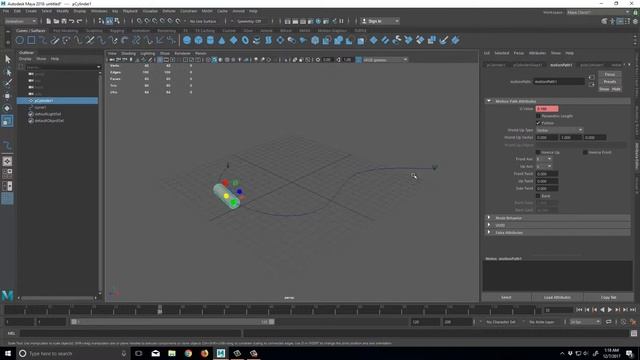The width and height of the screenshot is (640, 360).
Task: Uncheck the Follow checkbox
Action: pyautogui.click(x=538, y=123)
